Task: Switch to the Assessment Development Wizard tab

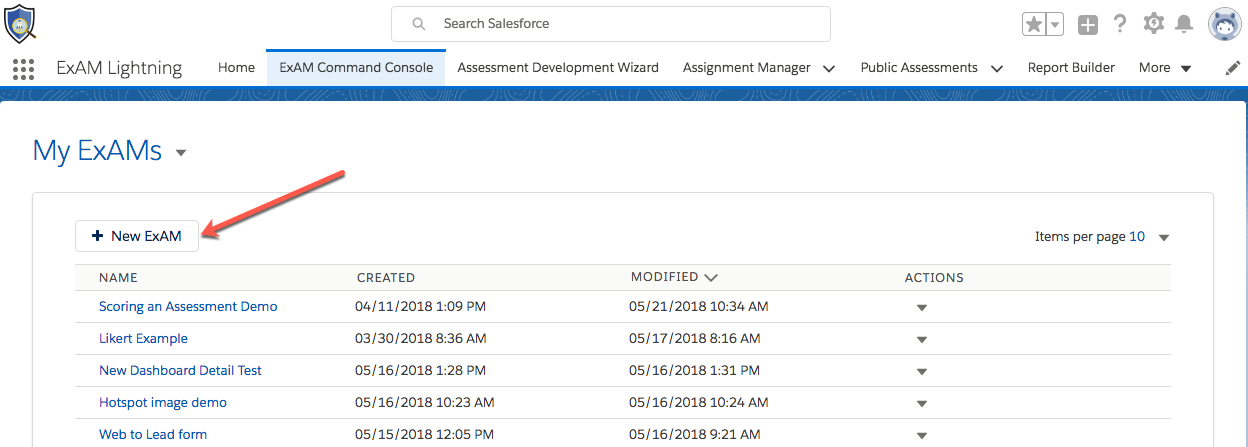Action: (x=558, y=68)
